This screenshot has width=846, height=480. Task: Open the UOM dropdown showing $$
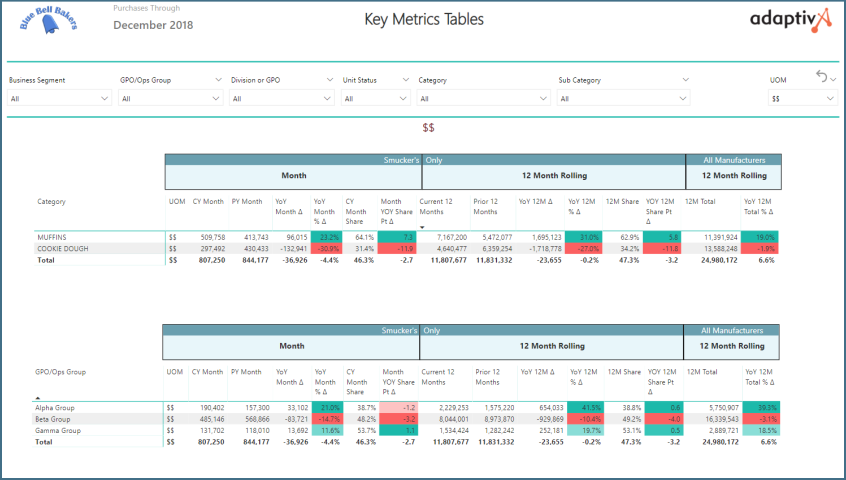tap(803, 99)
